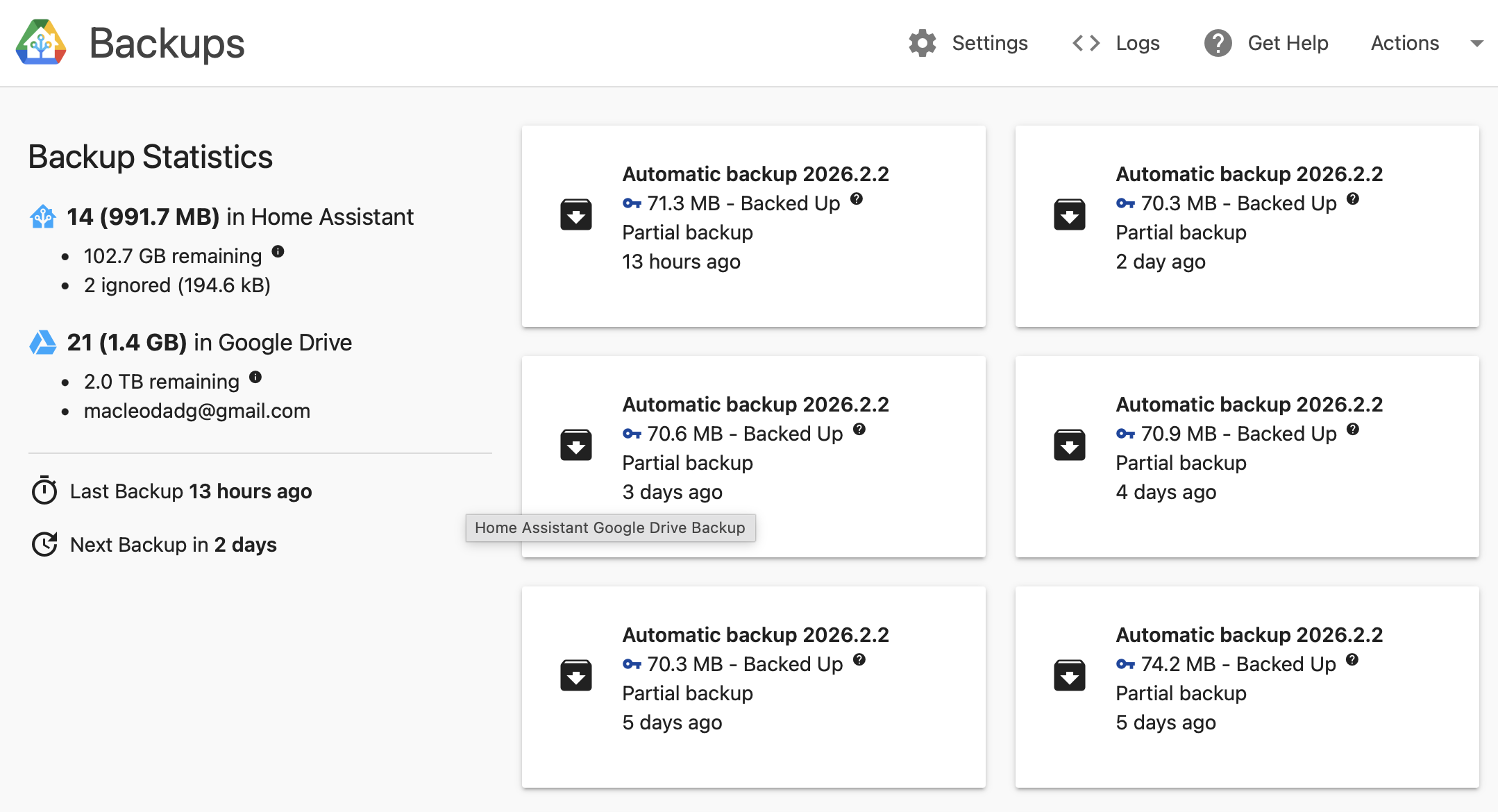
Task: Click help icon next to 70.9 MB Backed Up
Action: click(1353, 429)
